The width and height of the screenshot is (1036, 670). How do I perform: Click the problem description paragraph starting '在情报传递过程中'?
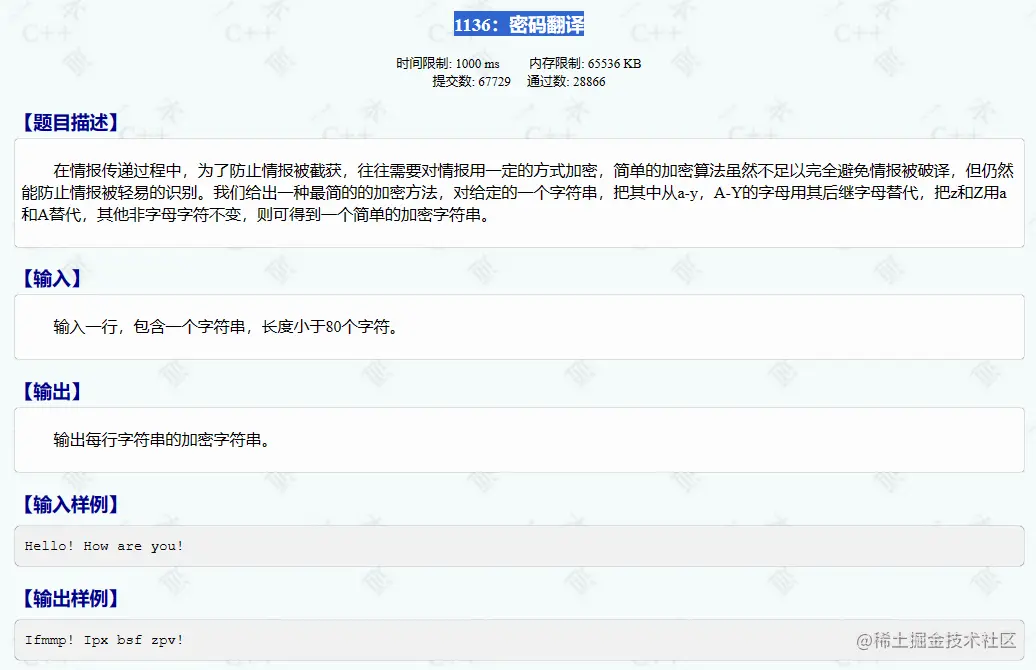pos(517,193)
